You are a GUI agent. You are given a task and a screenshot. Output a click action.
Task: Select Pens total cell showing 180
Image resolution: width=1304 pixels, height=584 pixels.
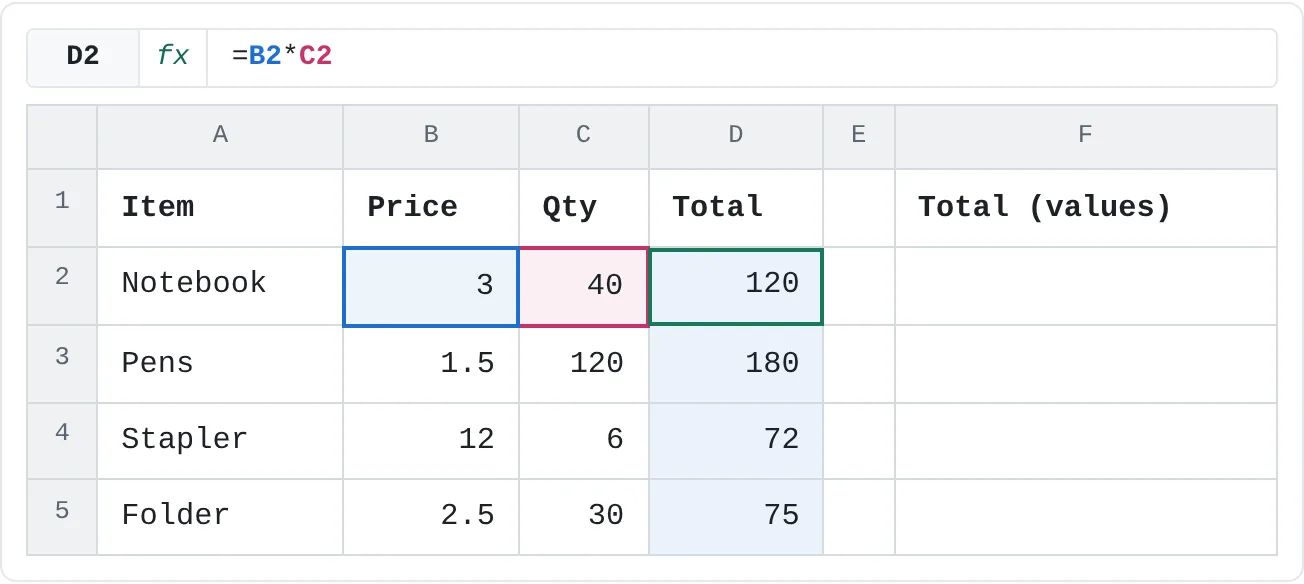pyautogui.click(x=736, y=364)
